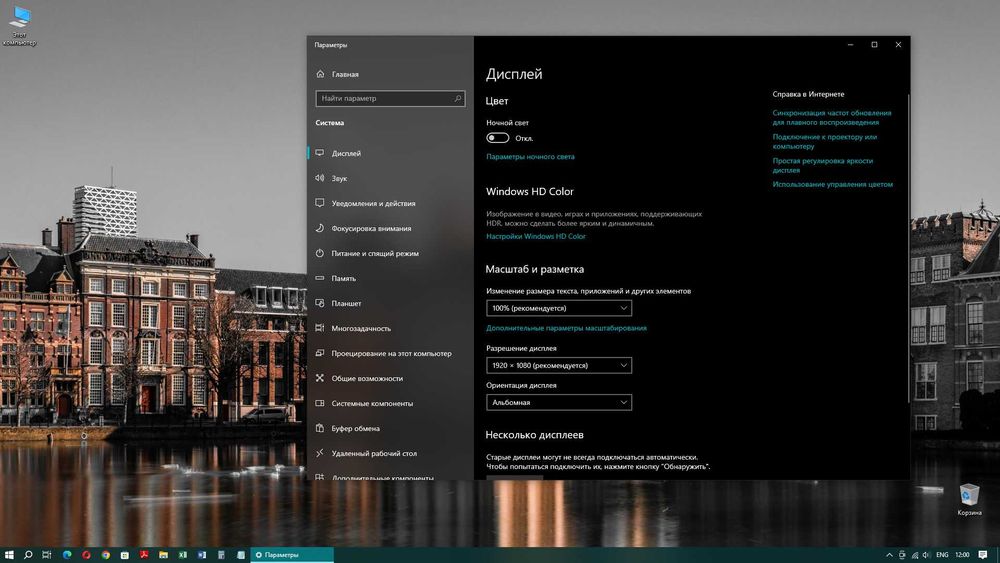Click the network icon in system tray

point(915,555)
